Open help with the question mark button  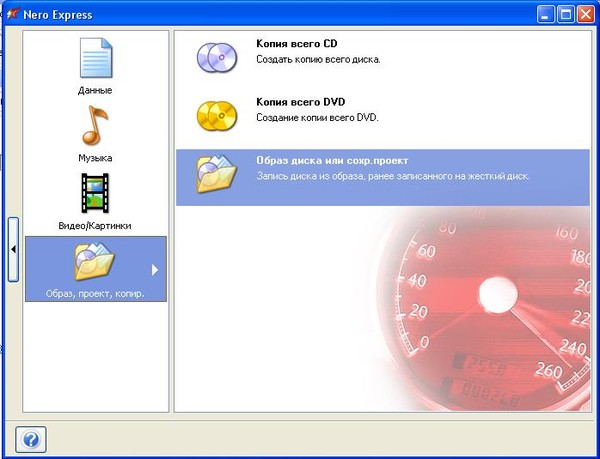[31, 439]
